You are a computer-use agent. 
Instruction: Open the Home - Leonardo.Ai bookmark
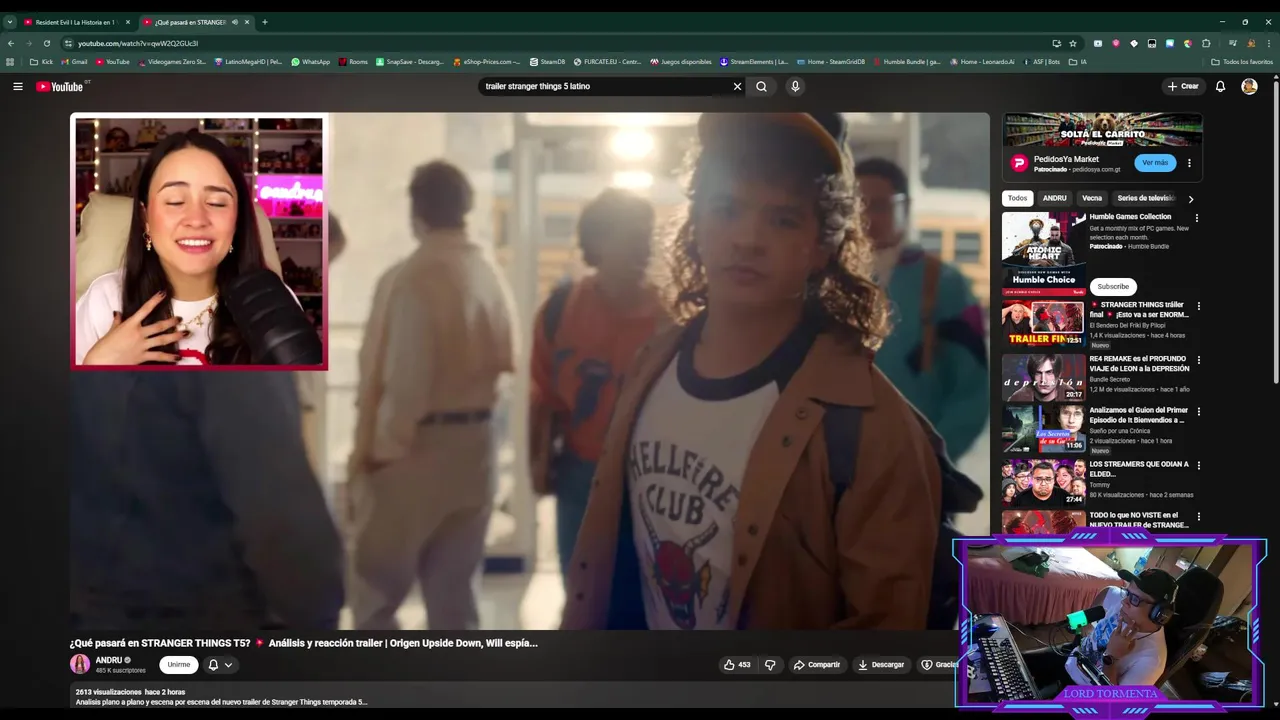[982, 62]
